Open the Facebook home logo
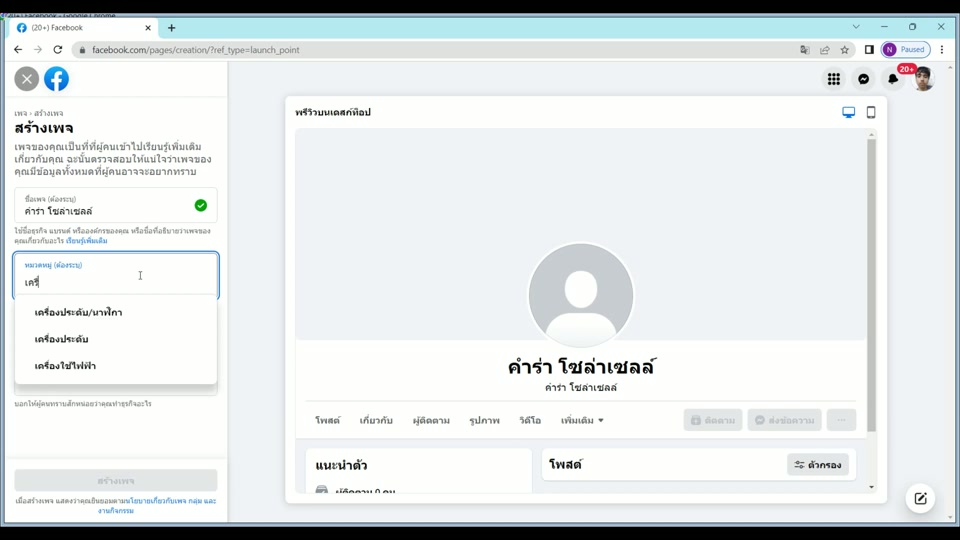 (x=56, y=79)
